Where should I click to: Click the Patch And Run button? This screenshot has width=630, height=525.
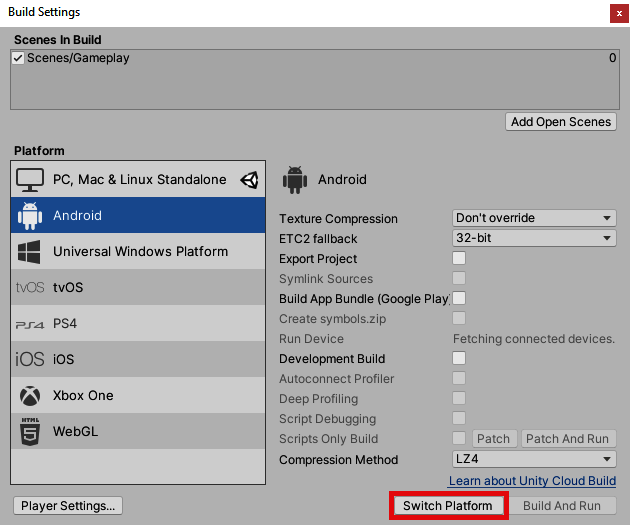(x=568, y=439)
